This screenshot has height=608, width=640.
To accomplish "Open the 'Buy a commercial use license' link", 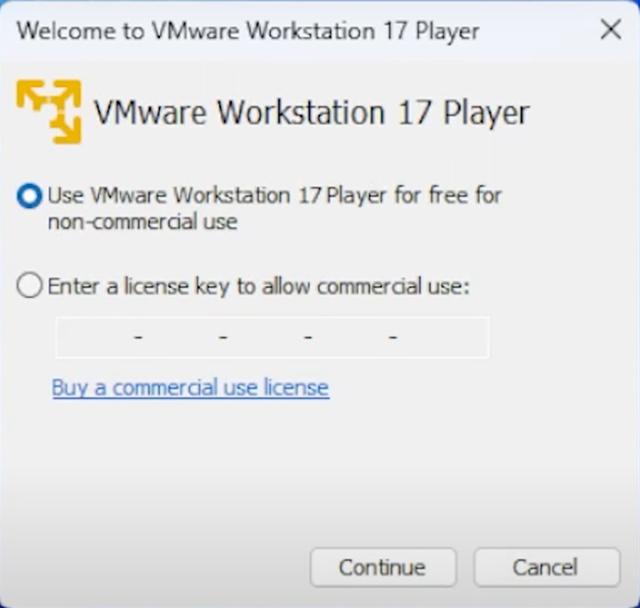I will click(x=190, y=387).
